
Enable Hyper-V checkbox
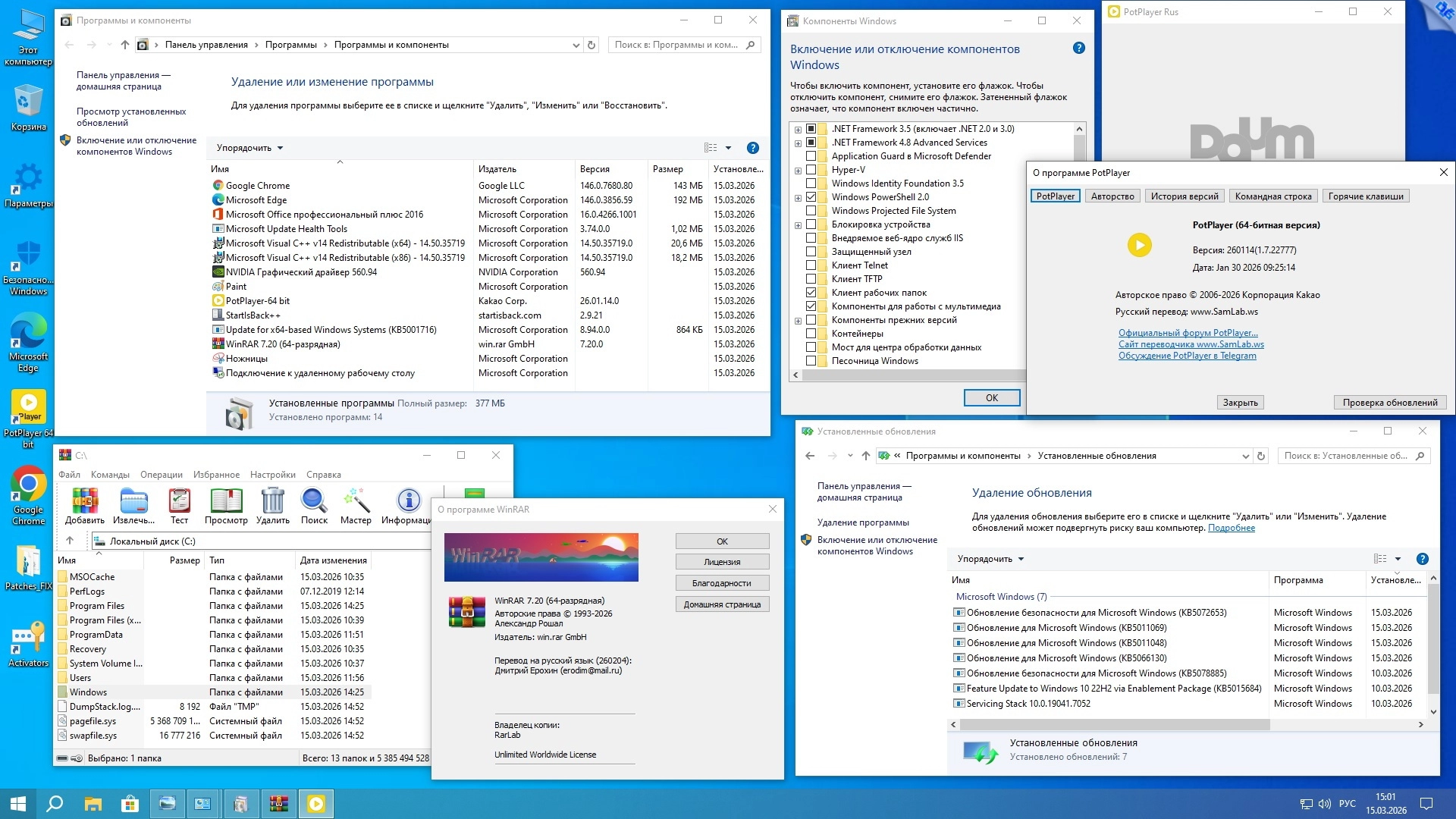(x=811, y=170)
